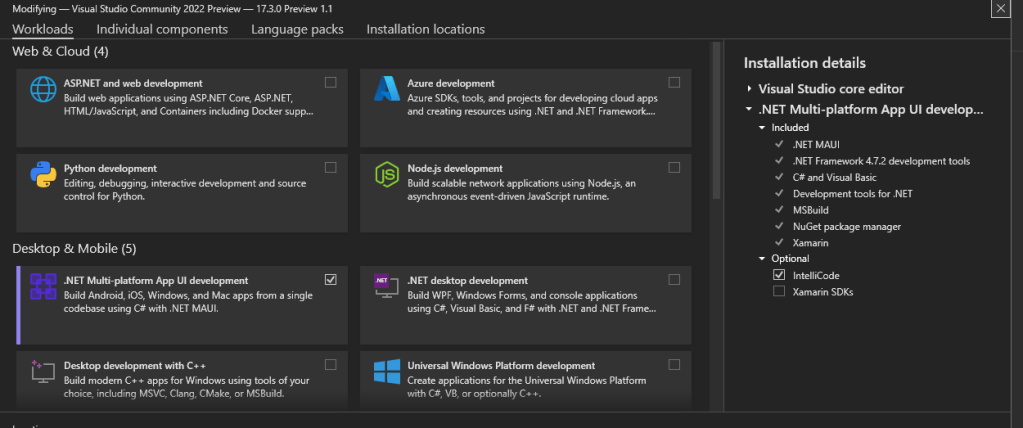Click the Azure development logo icon
The image size is (1023, 428).
[x=387, y=91]
